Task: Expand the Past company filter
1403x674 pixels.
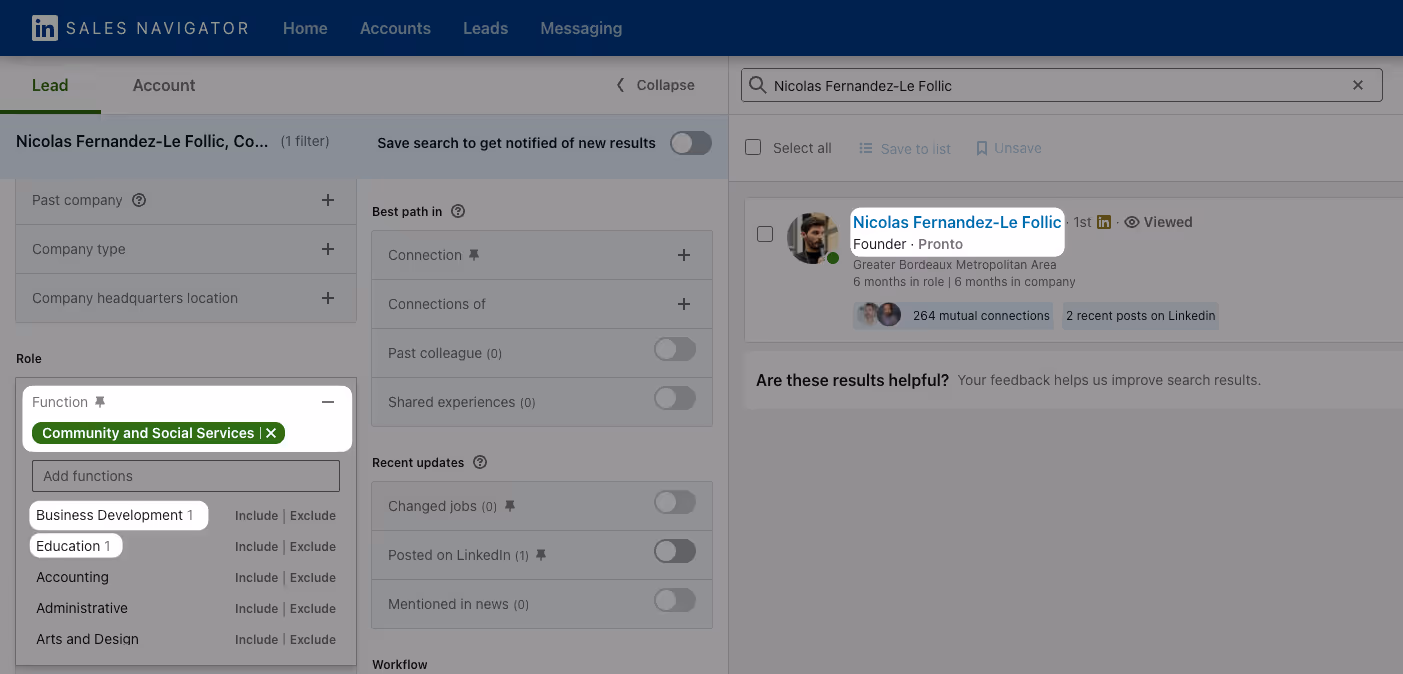Action: [327, 200]
